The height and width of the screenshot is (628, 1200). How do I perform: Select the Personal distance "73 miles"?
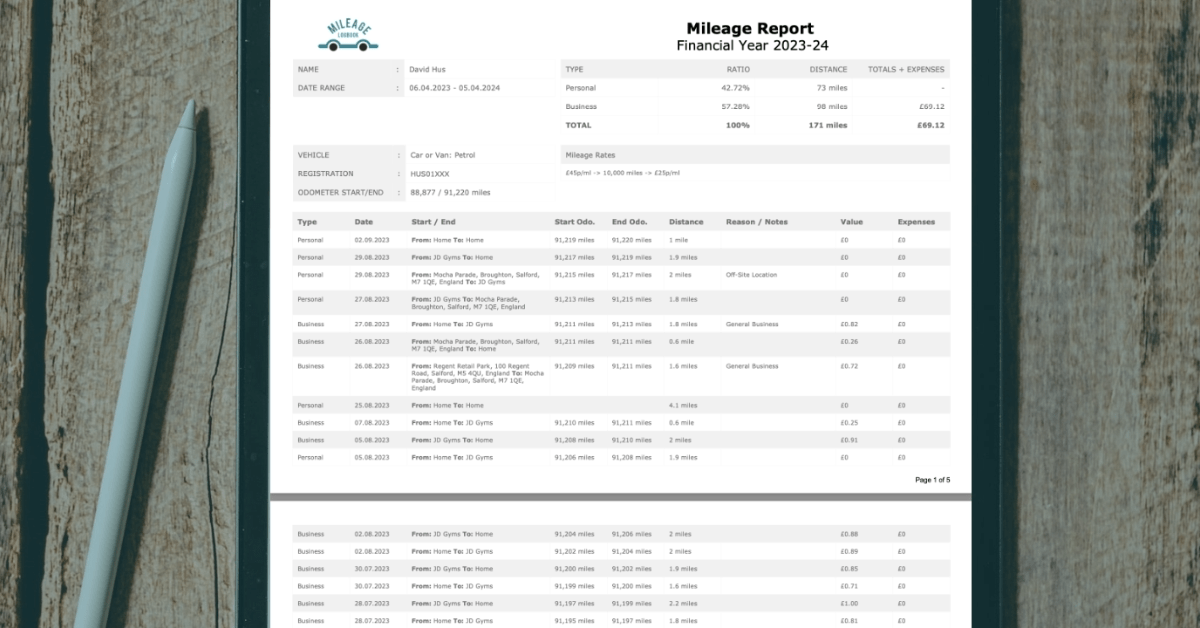[x=831, y=88]
